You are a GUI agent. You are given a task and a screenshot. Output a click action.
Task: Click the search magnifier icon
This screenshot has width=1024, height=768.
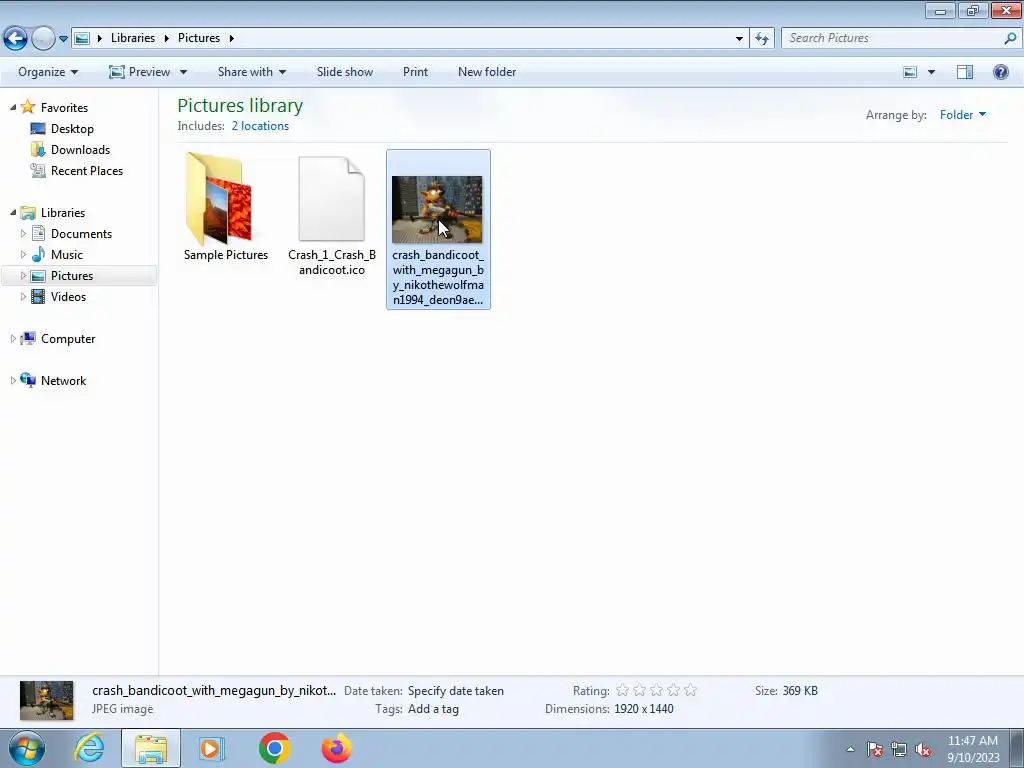[x=1010, y=38]
